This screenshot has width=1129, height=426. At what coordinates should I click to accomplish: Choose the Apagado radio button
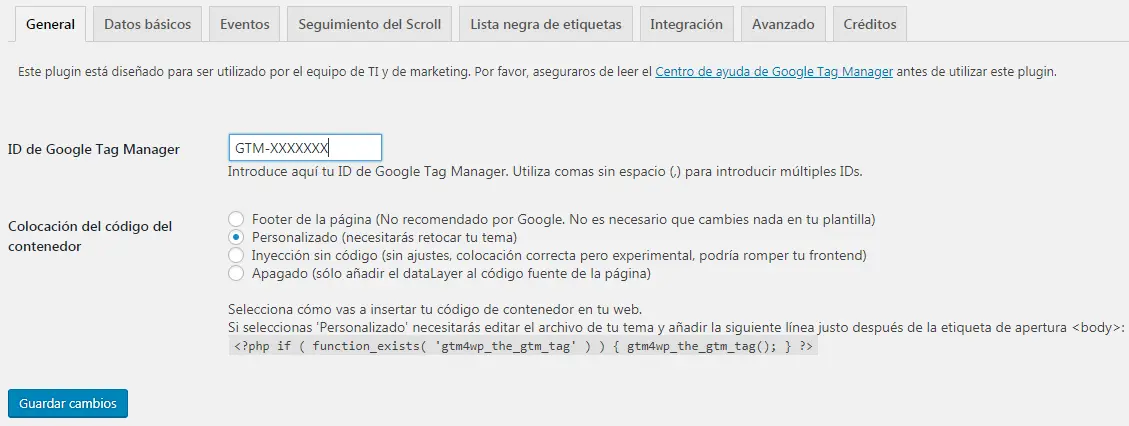tap(236, 273)
